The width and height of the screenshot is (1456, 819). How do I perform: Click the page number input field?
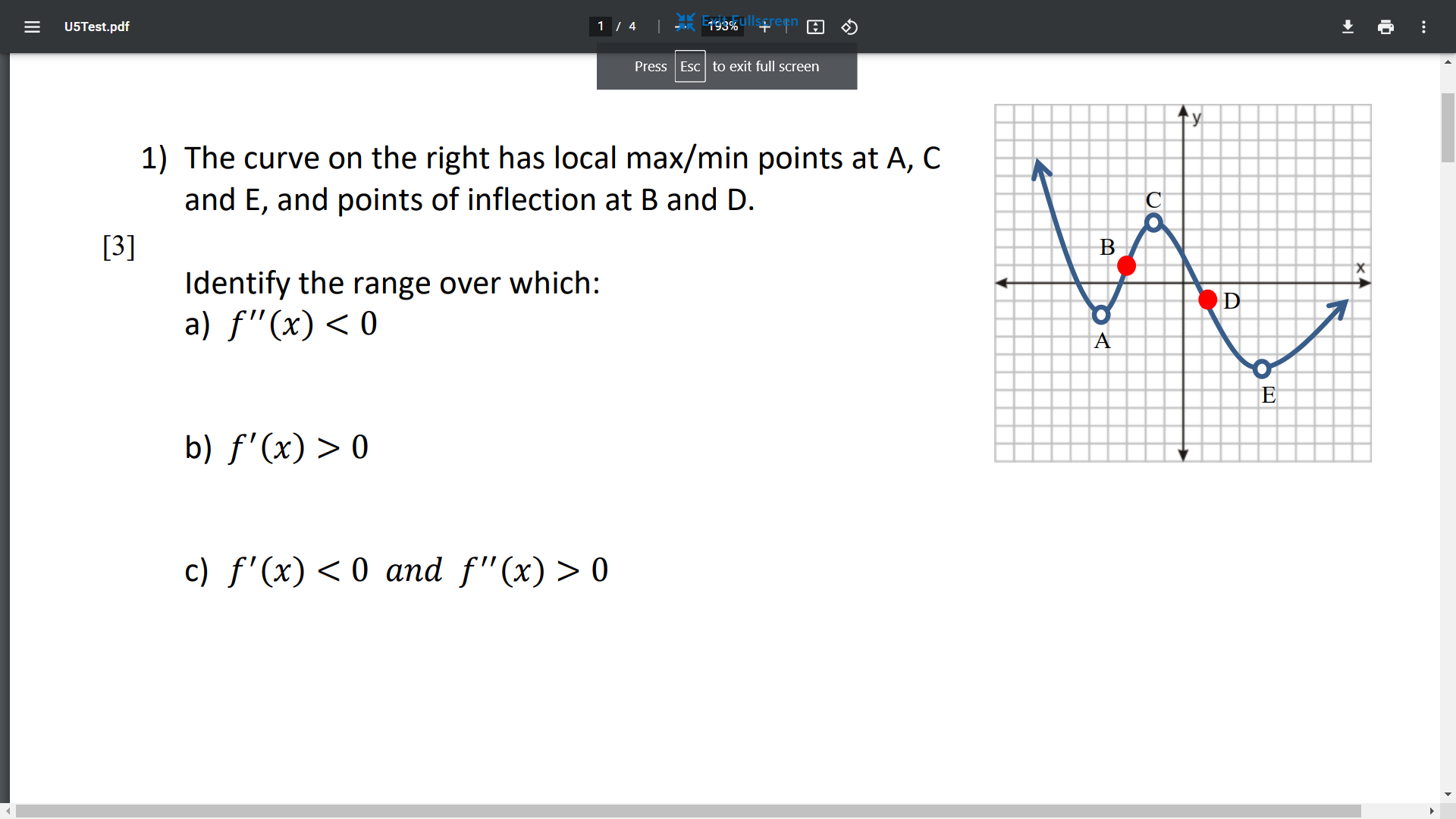click(x=601, y=27)
